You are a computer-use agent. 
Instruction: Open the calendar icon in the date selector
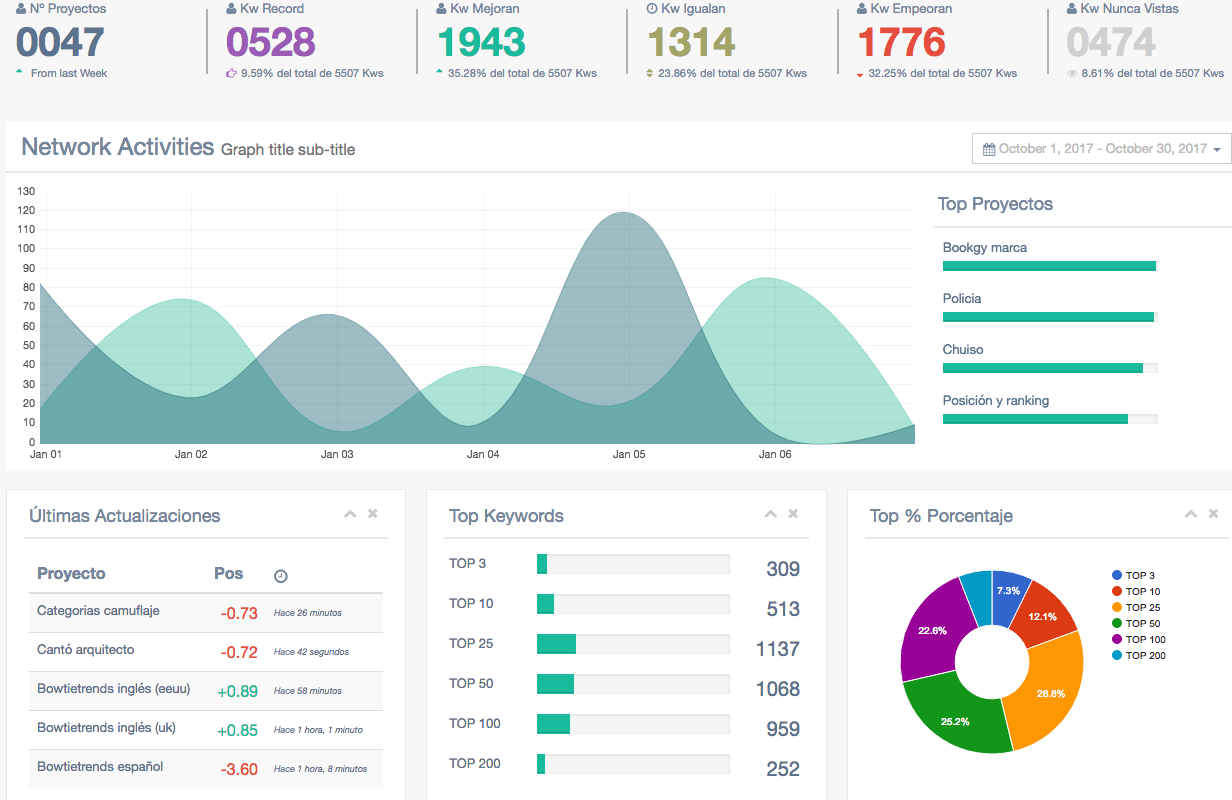[x=987, y=148]
